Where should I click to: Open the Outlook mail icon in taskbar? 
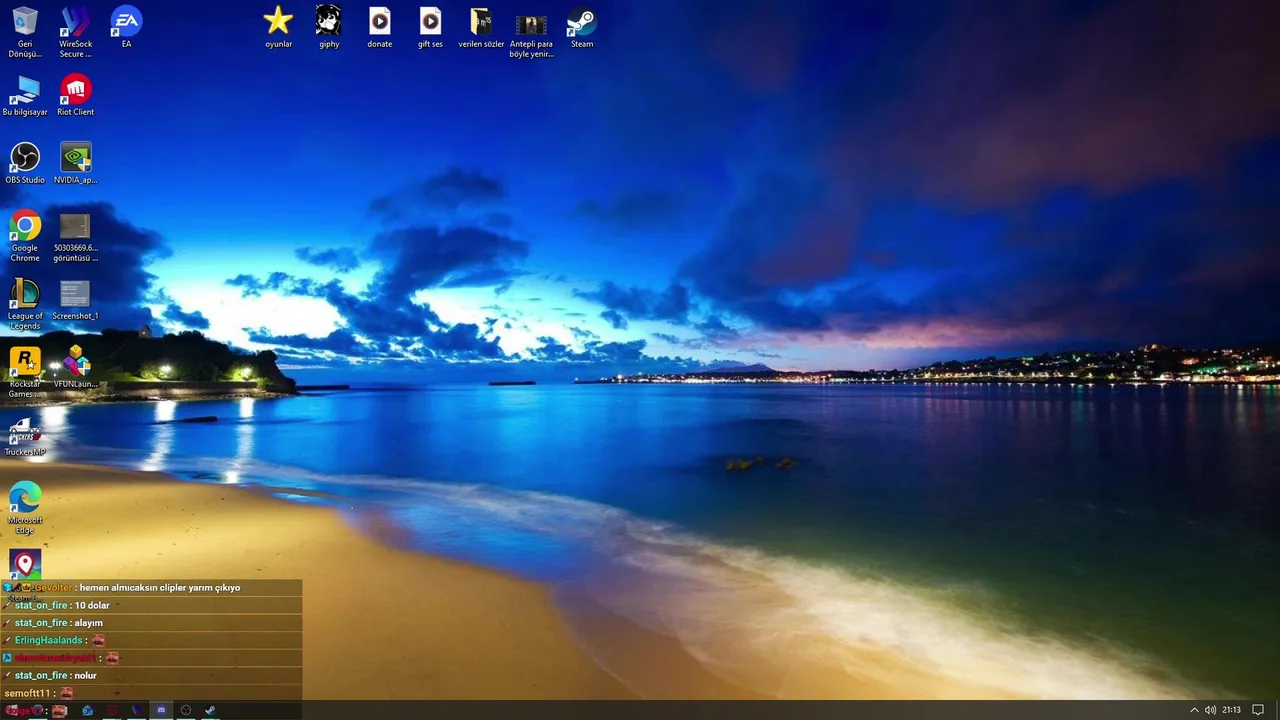87,710
